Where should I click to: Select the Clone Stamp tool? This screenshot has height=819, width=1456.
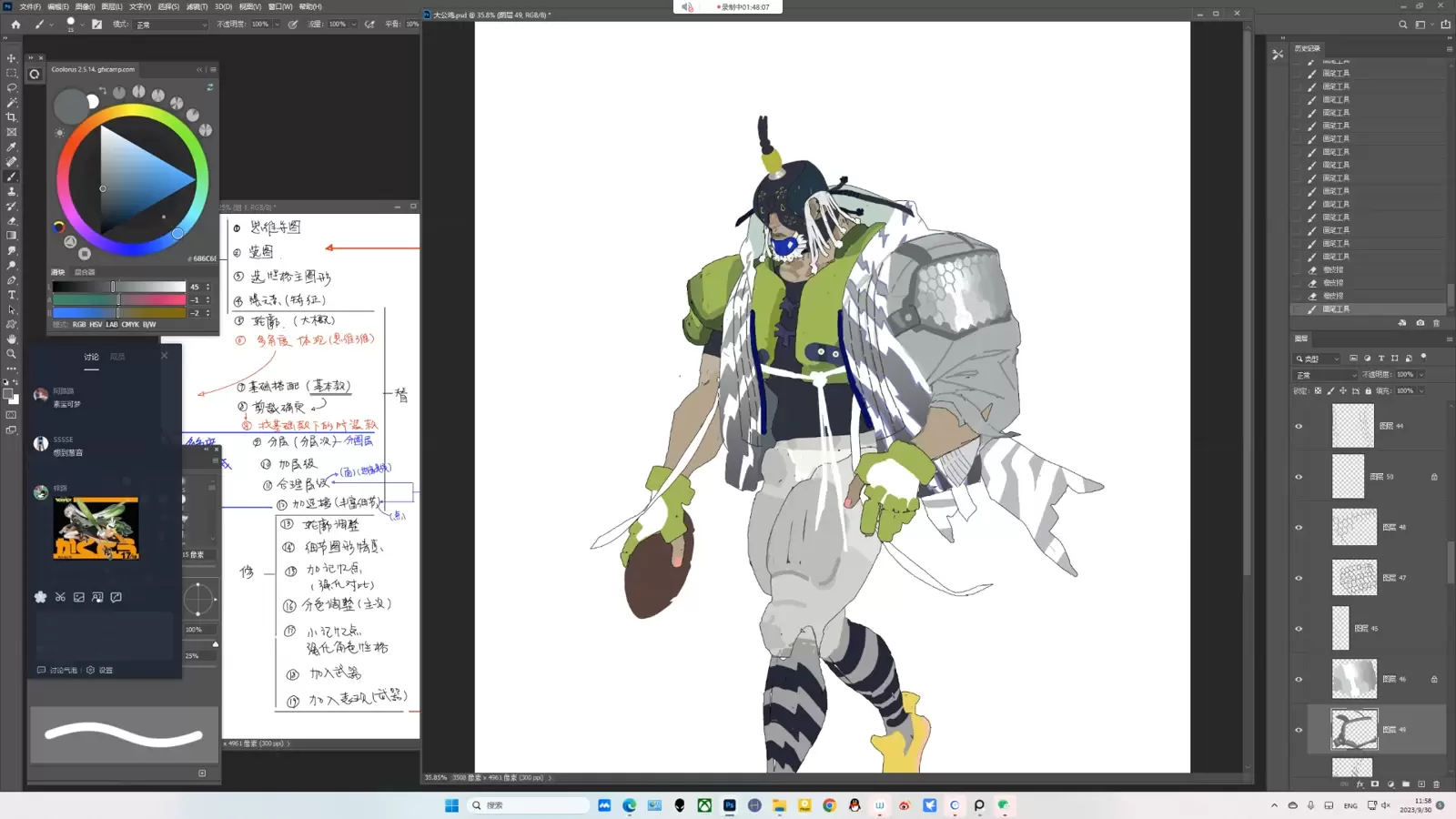(12, 191)
